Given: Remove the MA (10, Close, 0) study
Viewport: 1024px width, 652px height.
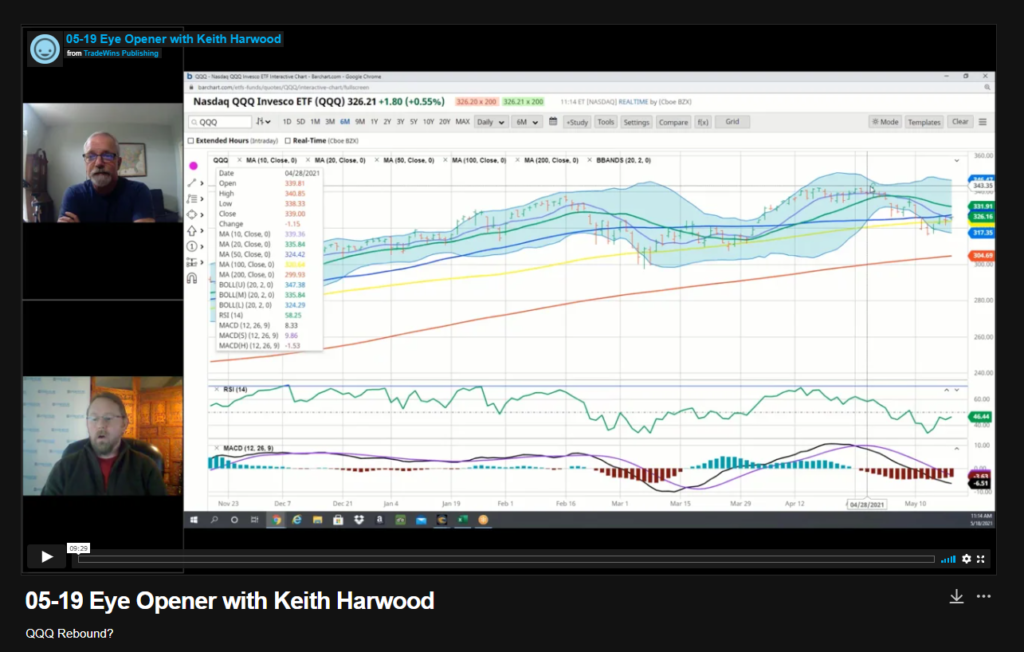Looking at the screenshot, I should click(x=239, y=160).
